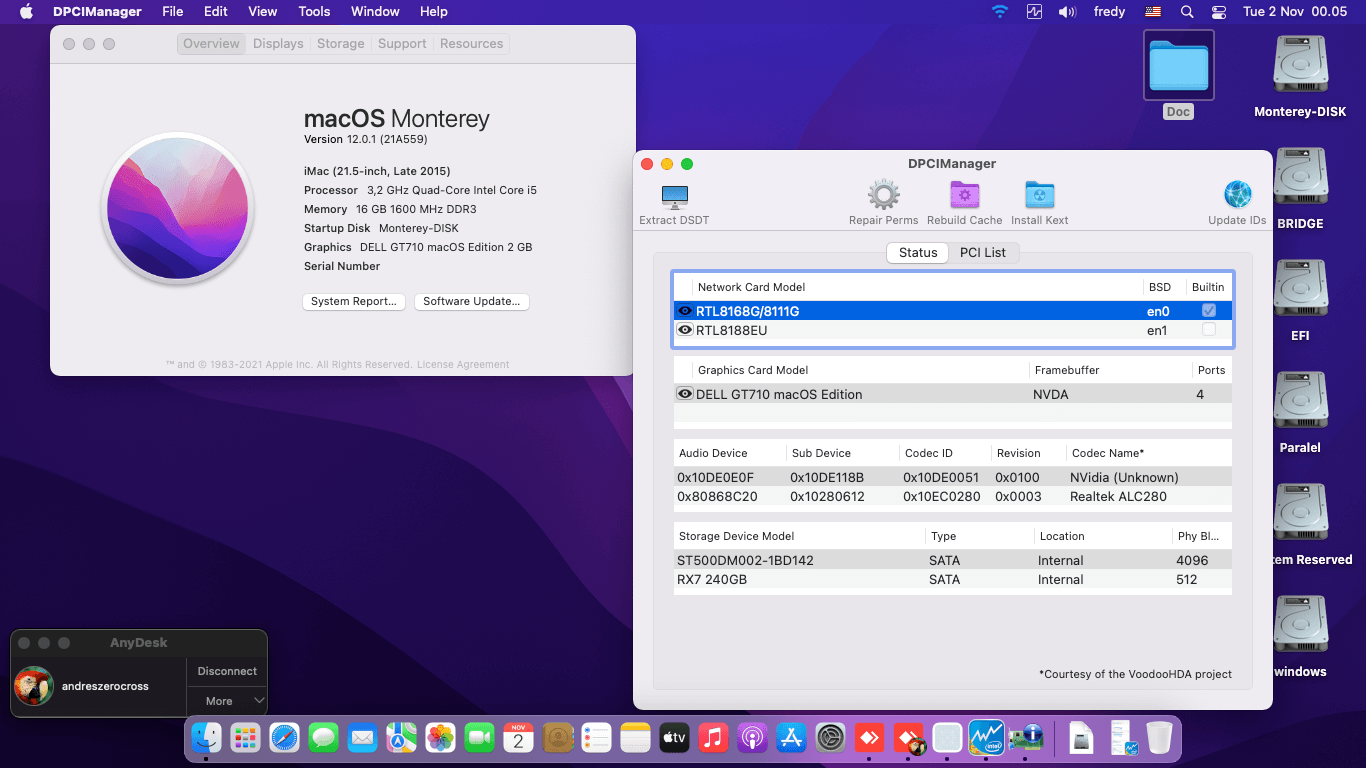1366x768 pixels.
Task: Launch Safari from the Dock
Action: 284,738
